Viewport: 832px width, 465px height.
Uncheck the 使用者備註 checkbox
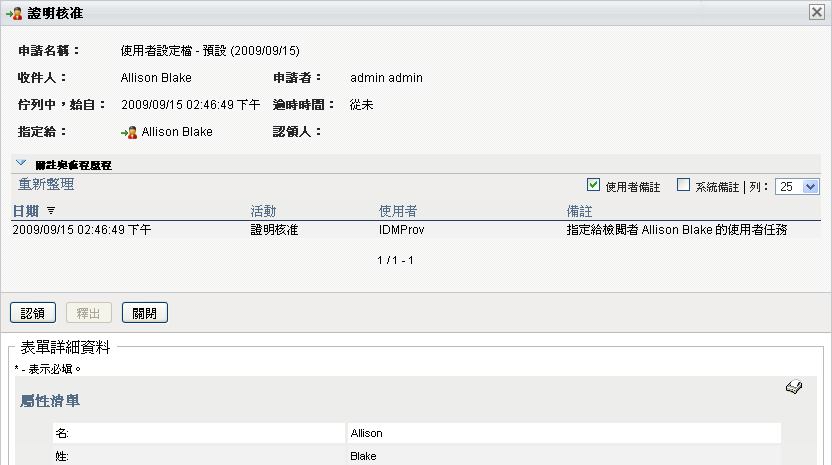(x=594, y=185)
